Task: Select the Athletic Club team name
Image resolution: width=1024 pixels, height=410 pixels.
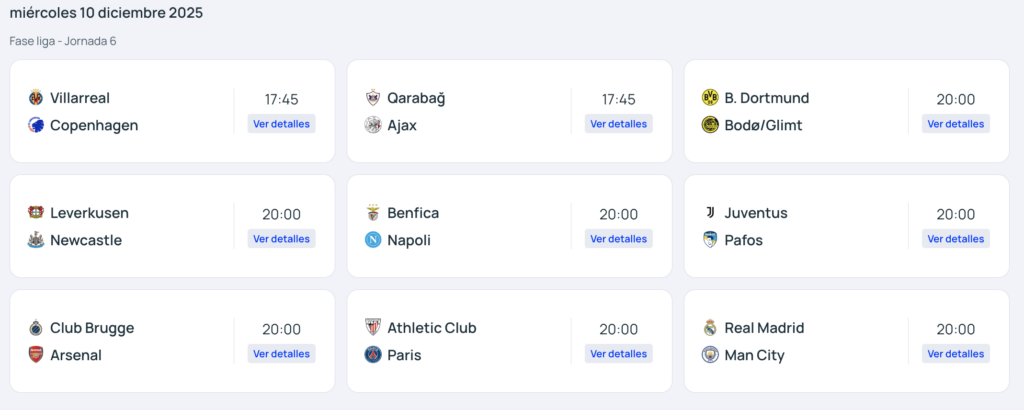Action: coord(431,328)
